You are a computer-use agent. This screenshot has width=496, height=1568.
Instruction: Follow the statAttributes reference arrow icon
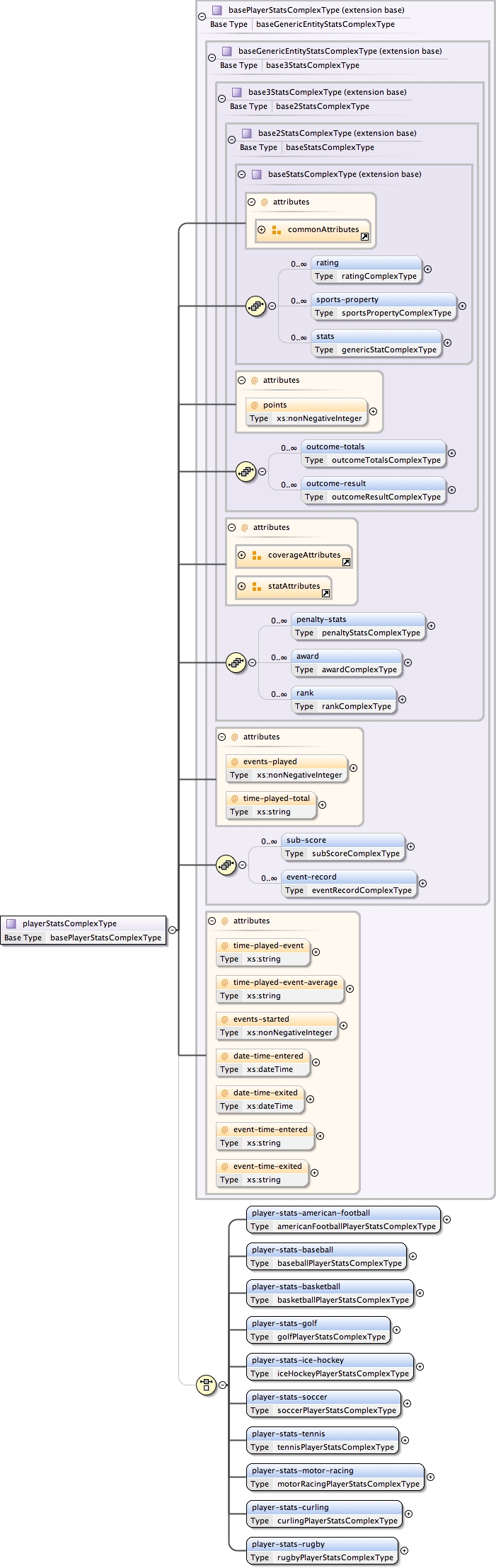coord(325,593)
